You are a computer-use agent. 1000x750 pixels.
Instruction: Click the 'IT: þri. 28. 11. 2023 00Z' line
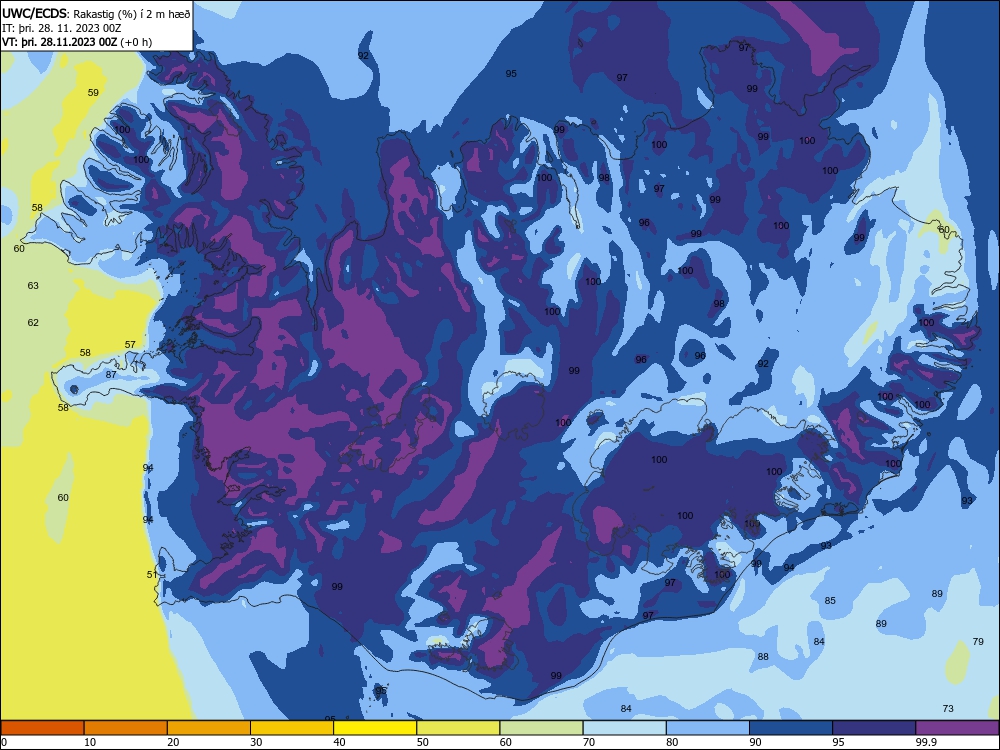pyautogui.click(x=61, y=28)
